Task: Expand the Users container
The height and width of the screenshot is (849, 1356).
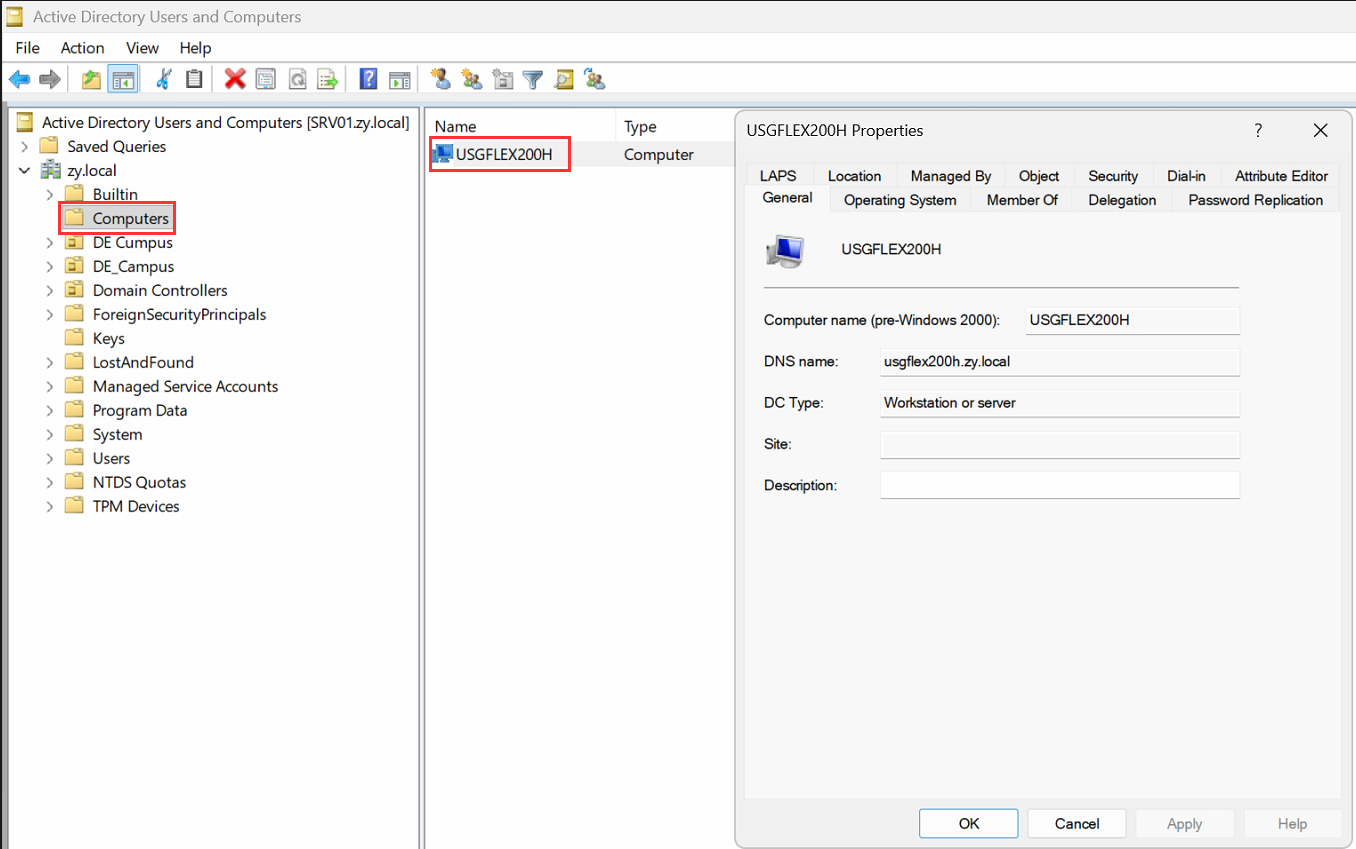Action: point(50,459)
